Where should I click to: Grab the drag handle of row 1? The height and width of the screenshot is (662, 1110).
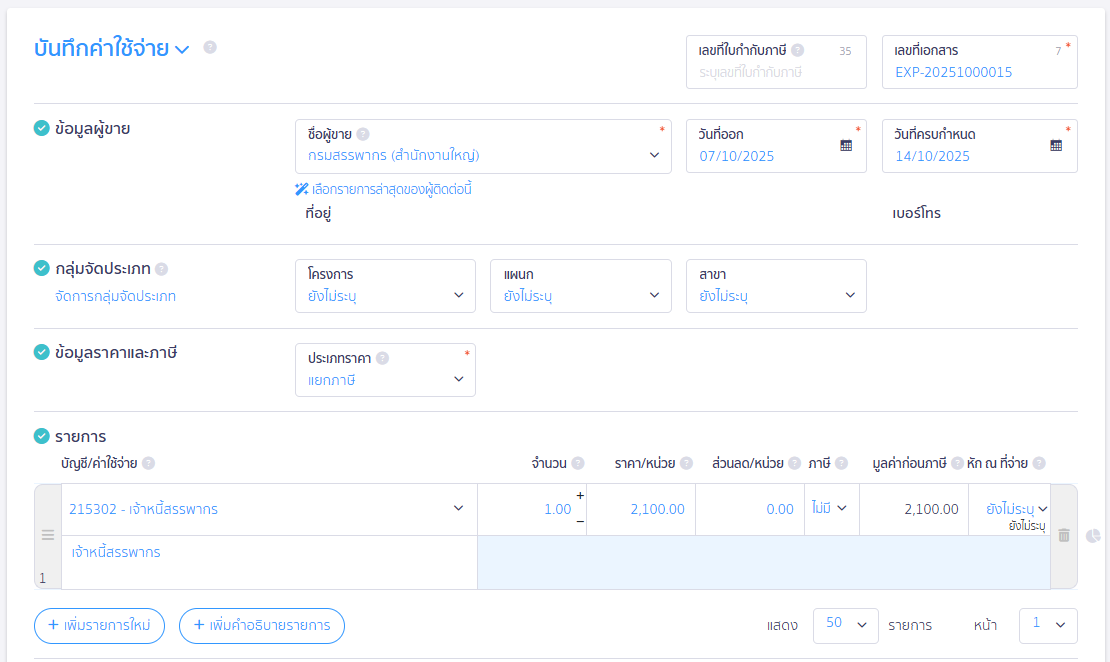pyautogui.click(x=47, y=536)
